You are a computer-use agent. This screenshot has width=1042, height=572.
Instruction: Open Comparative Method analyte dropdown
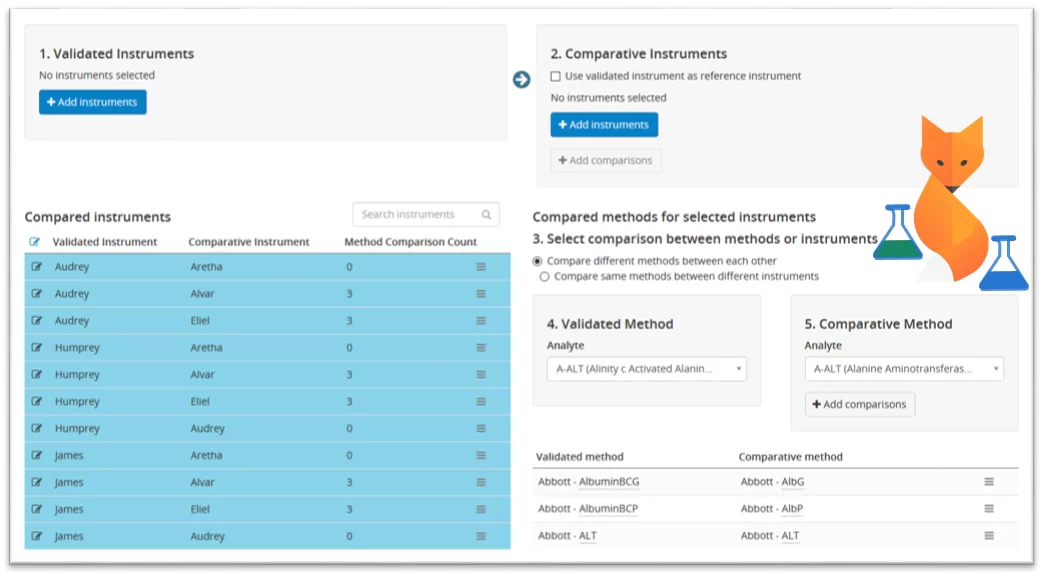(904, 369)
